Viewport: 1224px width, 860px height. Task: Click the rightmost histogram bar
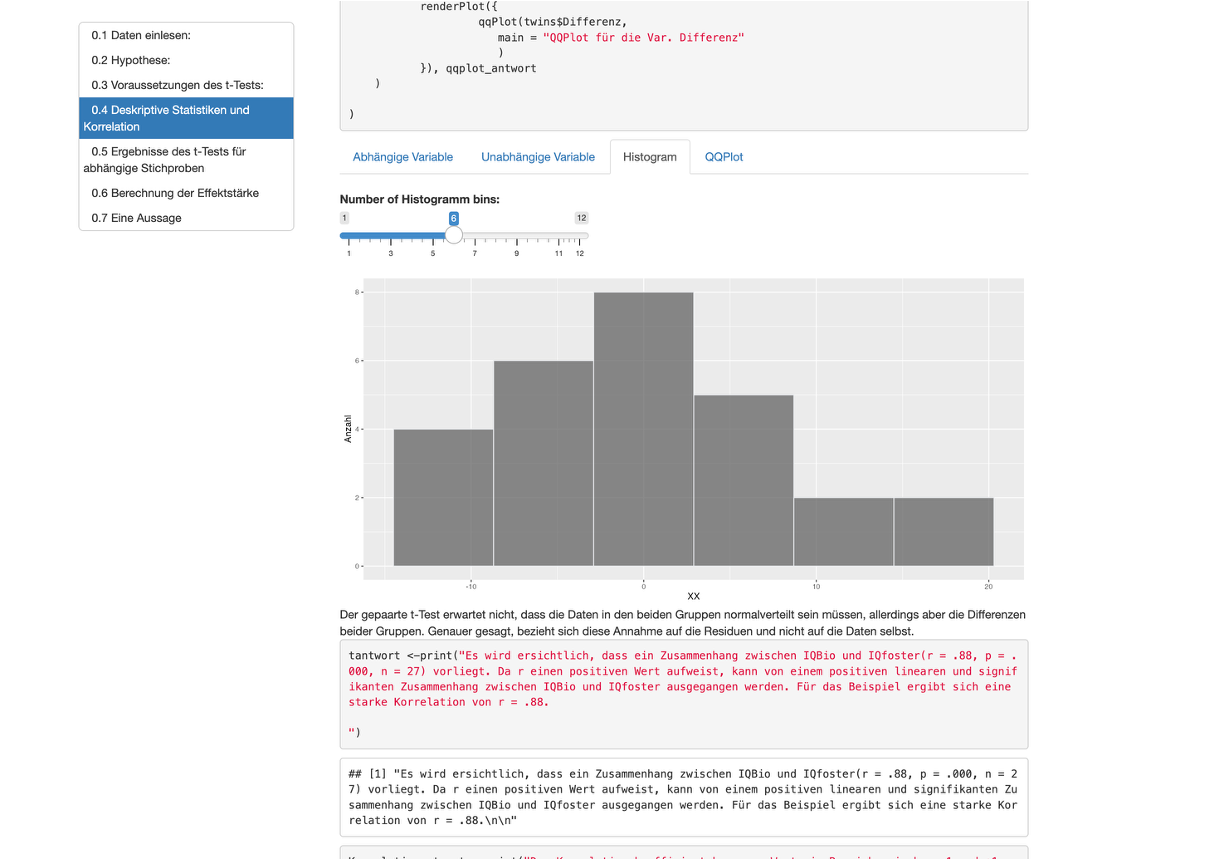(943, 531)
